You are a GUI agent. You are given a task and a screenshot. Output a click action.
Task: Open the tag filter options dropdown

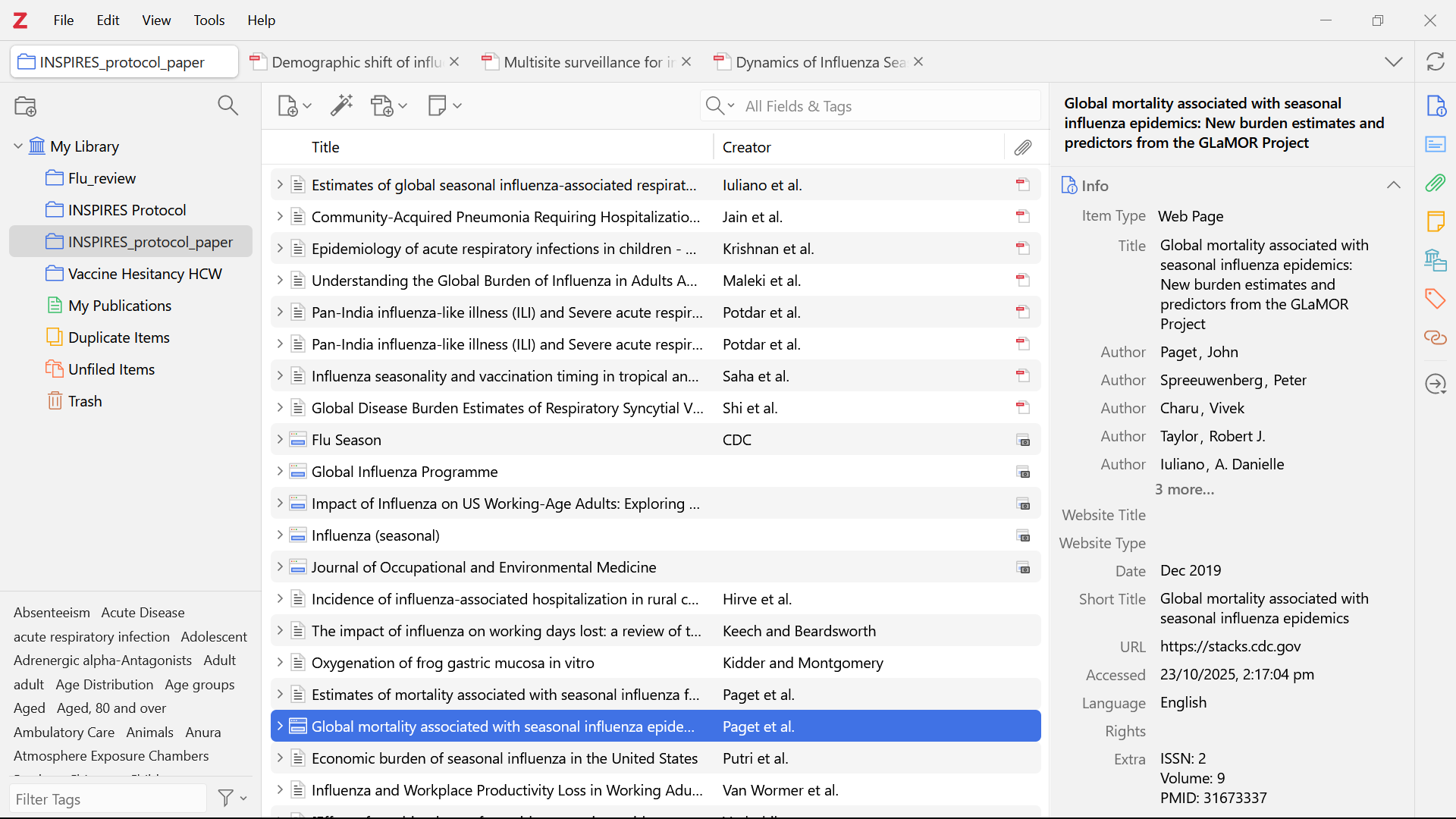[233, 798]
